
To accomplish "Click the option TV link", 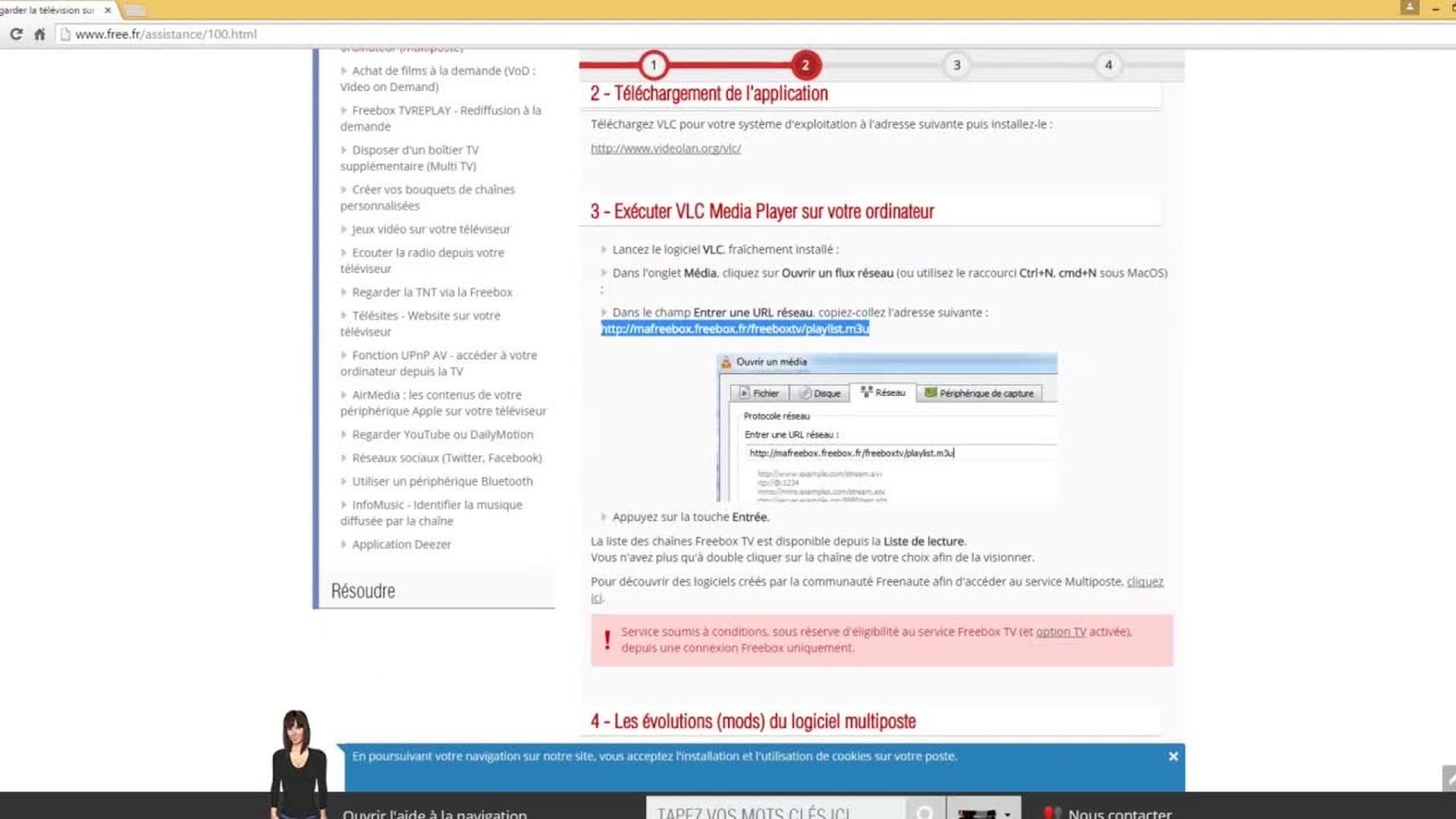I will 1060,632.
